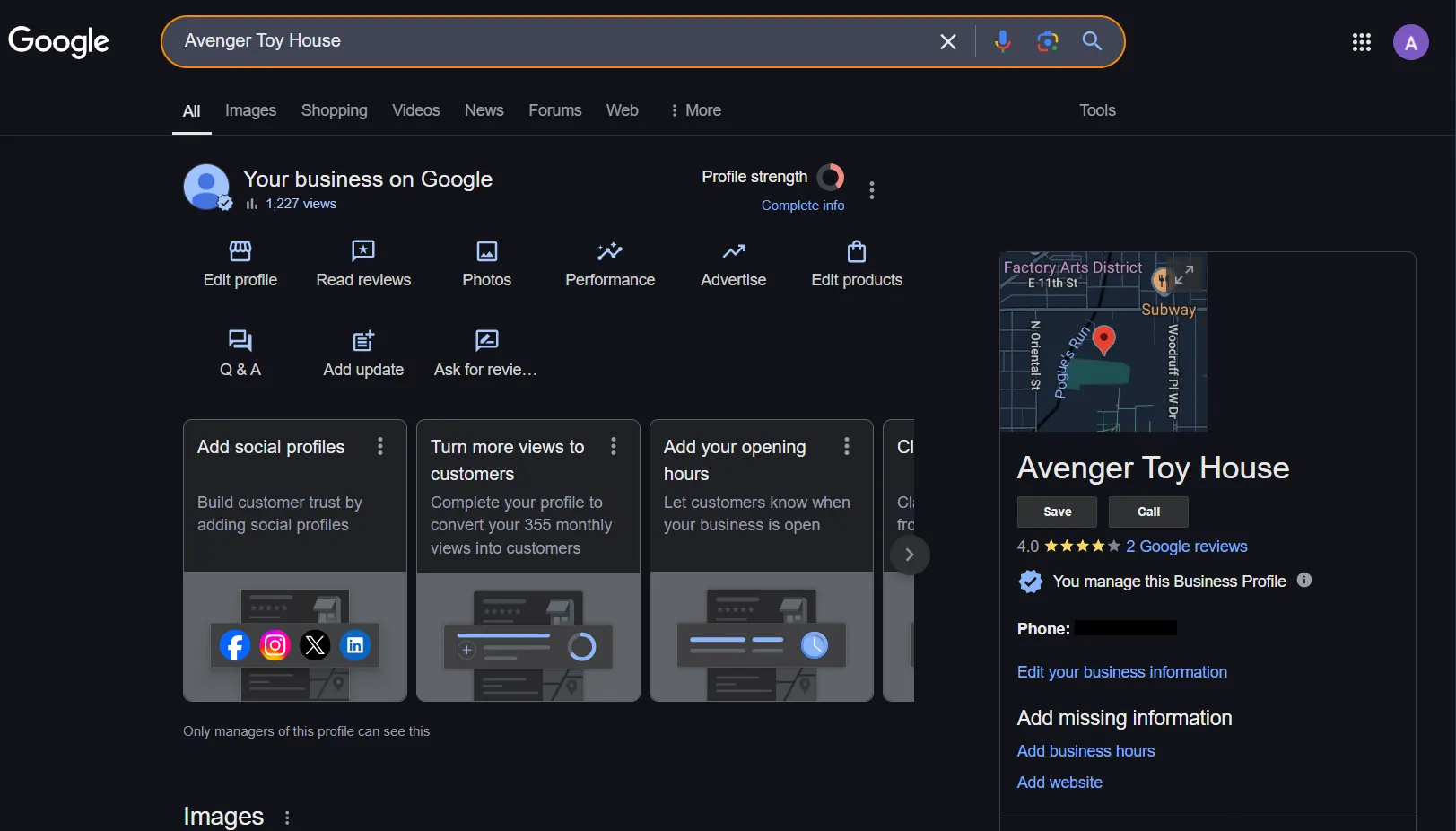1456x831 pixels.
Task: Click the red location pin on map
Action: tap(1104, 340)
